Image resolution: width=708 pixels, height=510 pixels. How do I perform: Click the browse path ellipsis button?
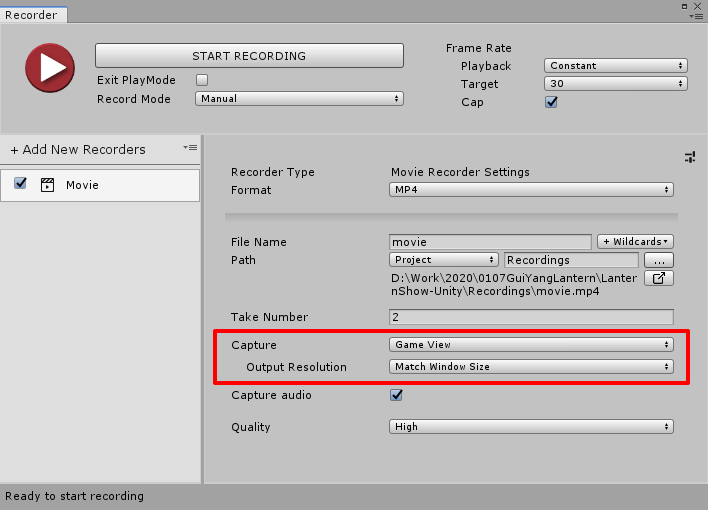(658, 260)
